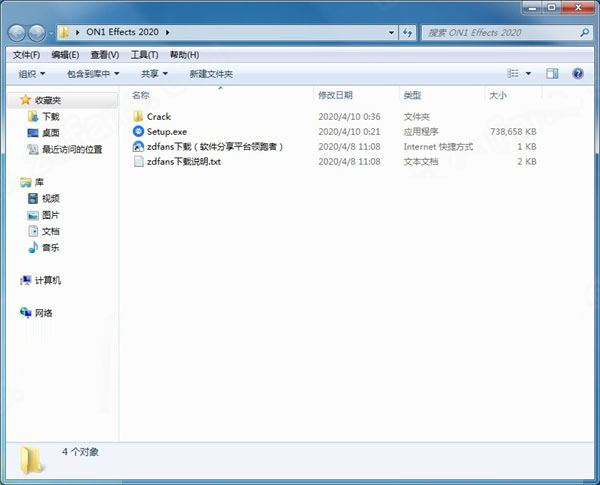Click the 文档 document icon

click(x=33, y=231)
